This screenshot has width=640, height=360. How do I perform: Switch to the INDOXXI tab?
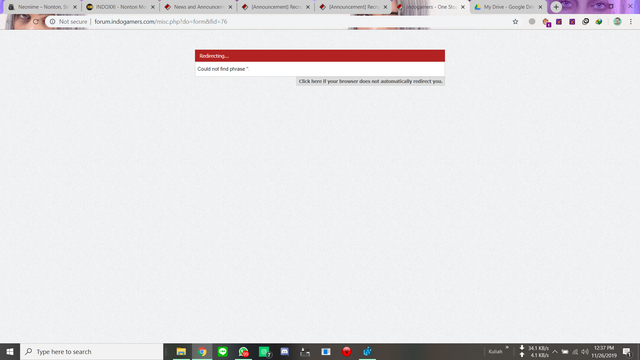click(x=120, y=7)
